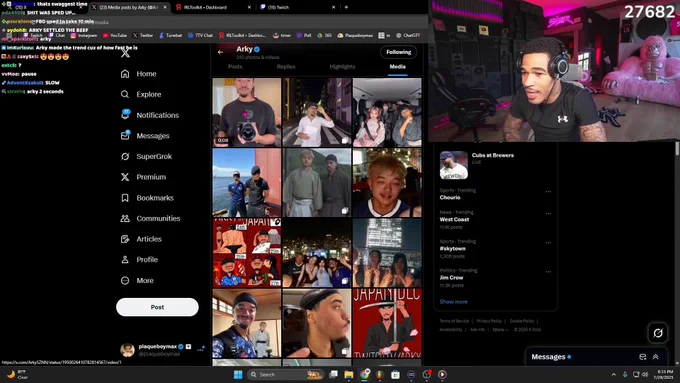Click Show more under trends
Viewport: 680px width, 383px height.
pyautogui.click(x=453, y=301)
